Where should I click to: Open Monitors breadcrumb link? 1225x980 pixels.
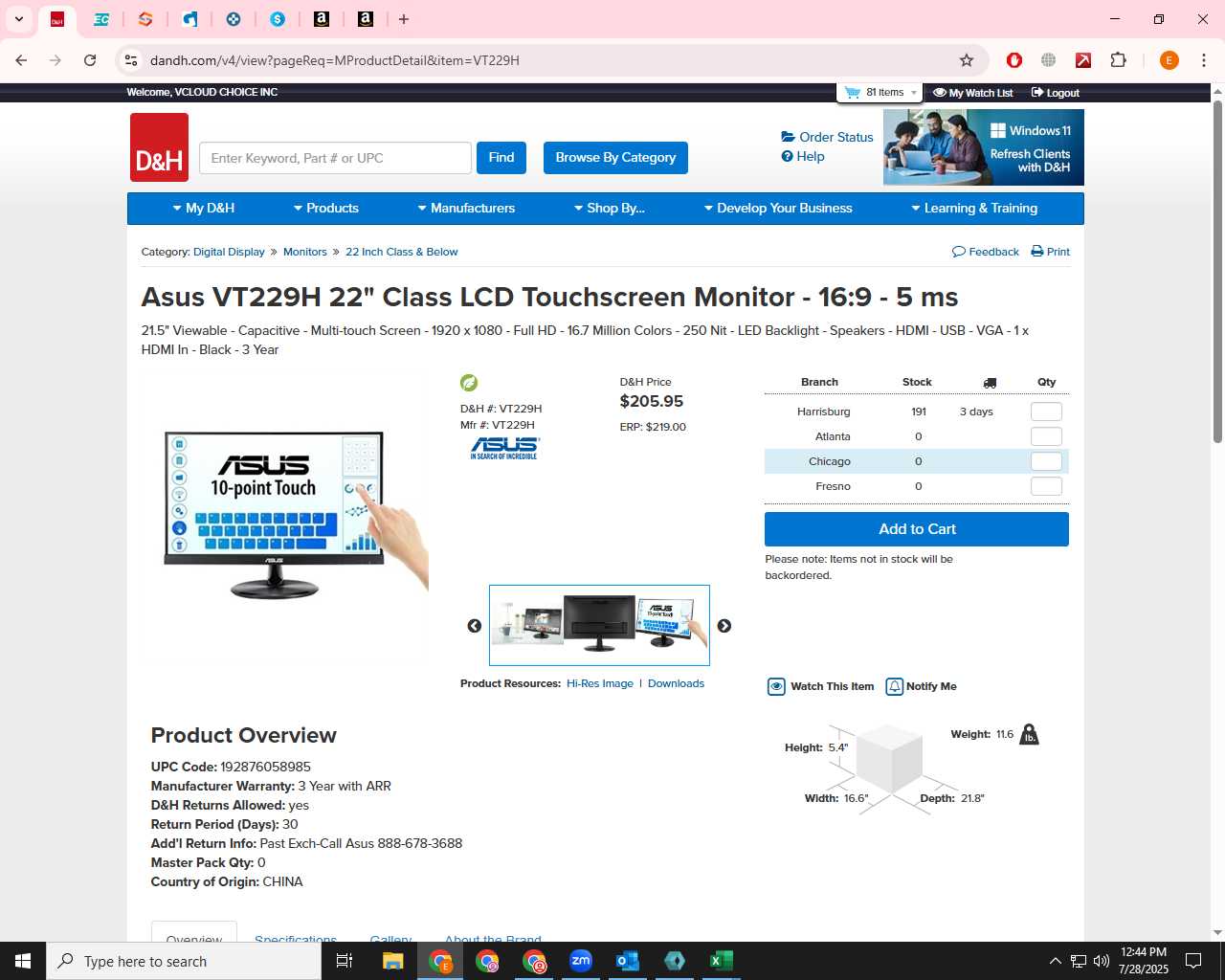305,252
